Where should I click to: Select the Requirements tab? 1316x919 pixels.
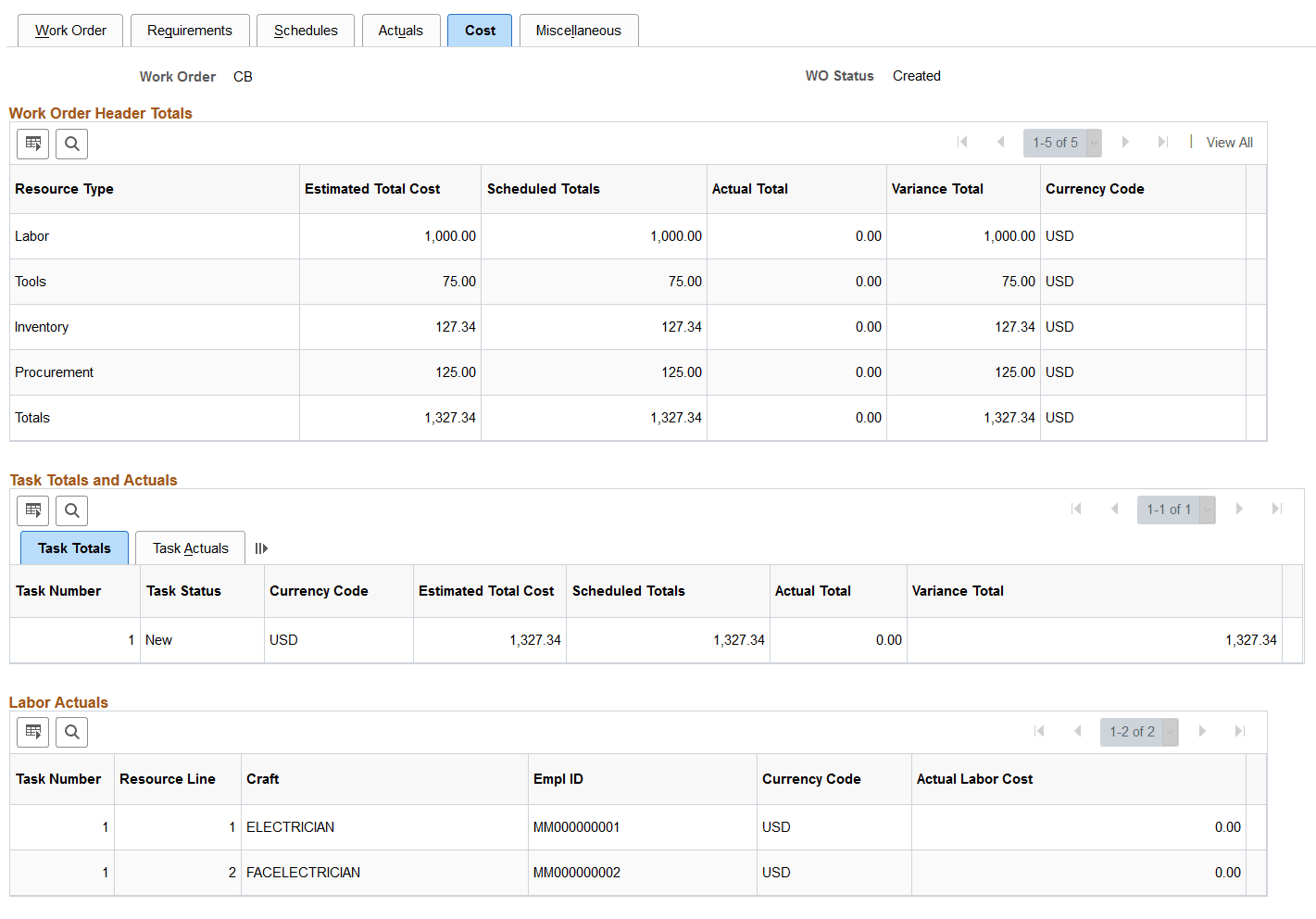(x=190, y=30)
